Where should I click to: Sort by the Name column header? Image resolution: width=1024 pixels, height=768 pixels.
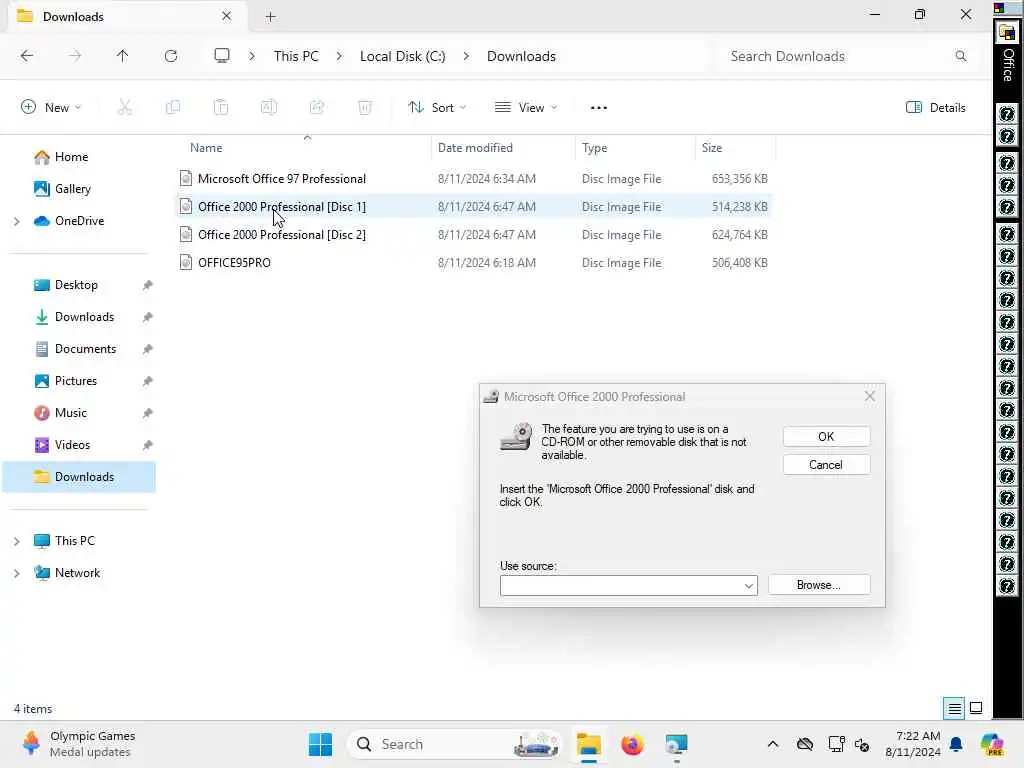[304, 148]
